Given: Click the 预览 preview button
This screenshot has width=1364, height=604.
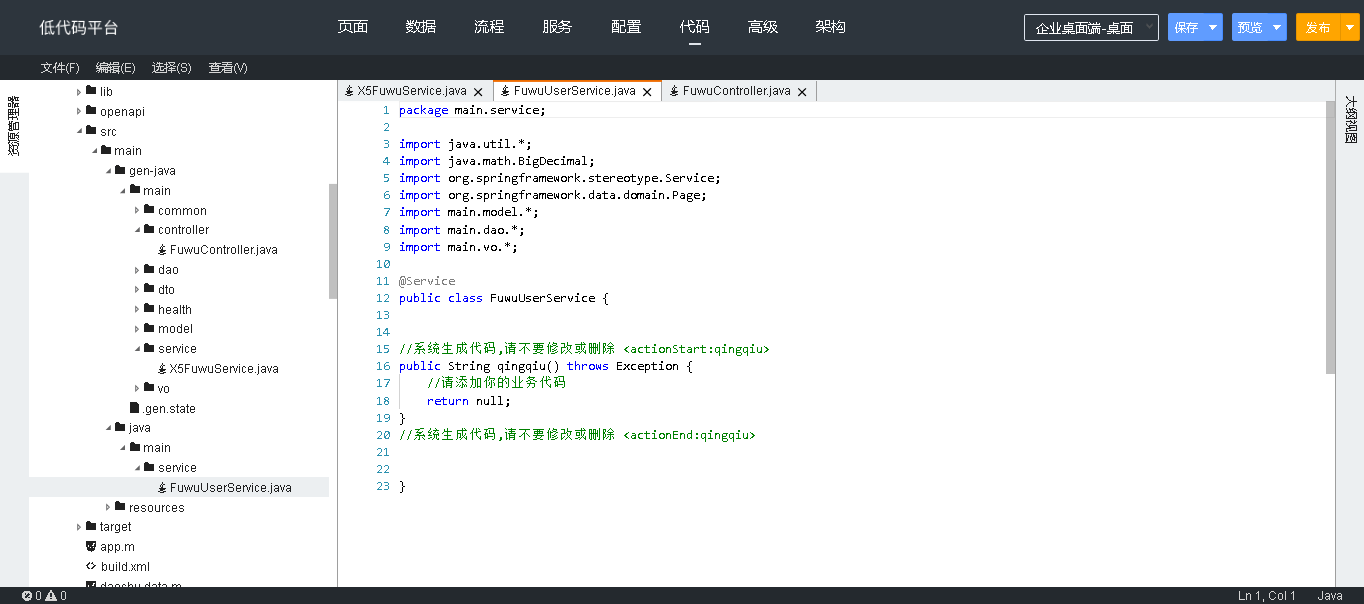Looking at the screenshot, I should pyautogui.click(x=1250, y=28).
